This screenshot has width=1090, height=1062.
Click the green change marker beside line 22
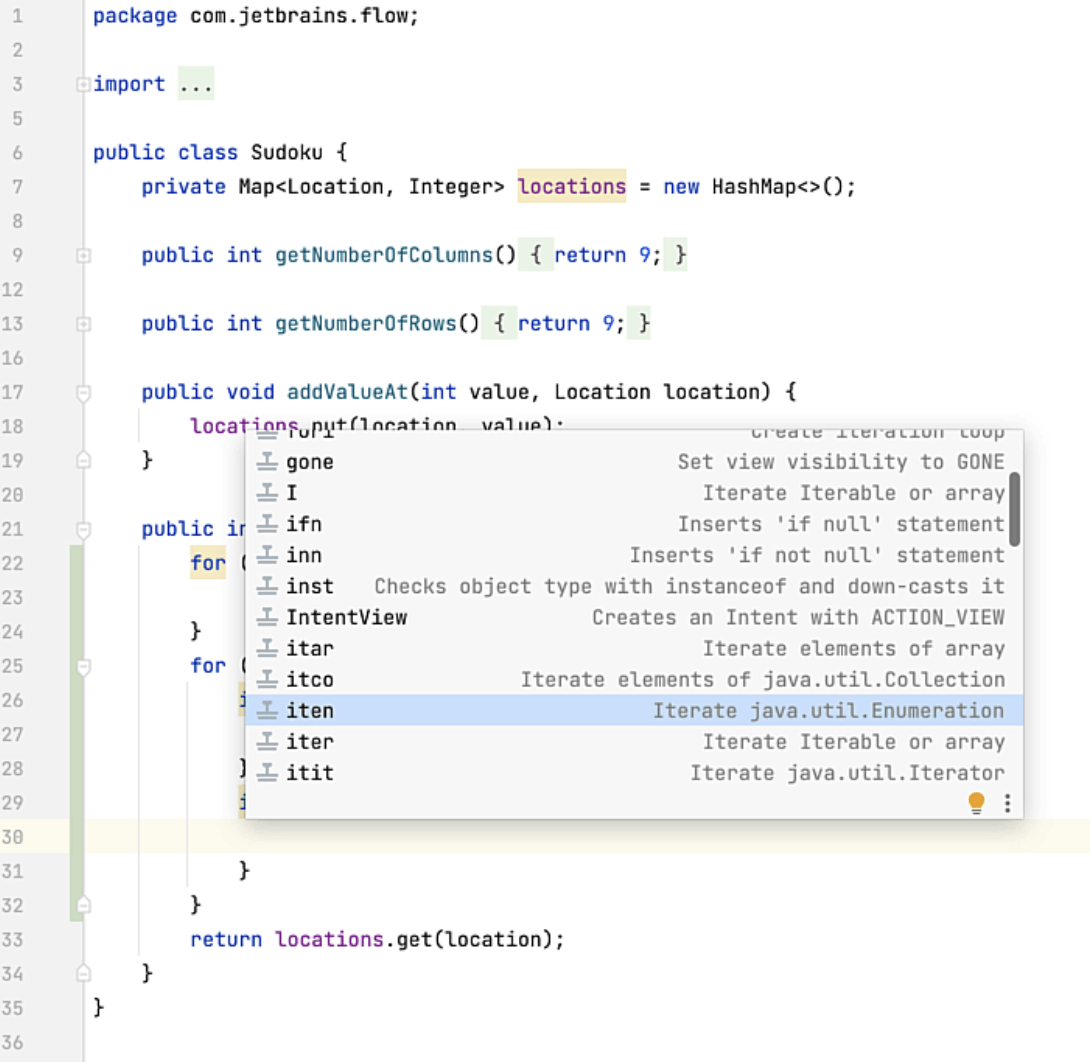[x=73, y=563]
